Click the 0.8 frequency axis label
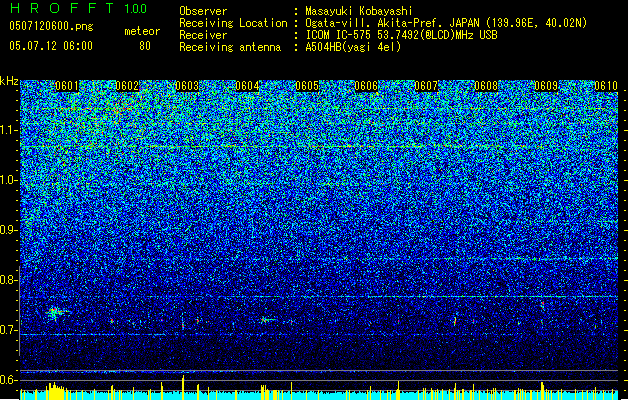The height and width of the screenshot is (400, 629). pos(8,280)
